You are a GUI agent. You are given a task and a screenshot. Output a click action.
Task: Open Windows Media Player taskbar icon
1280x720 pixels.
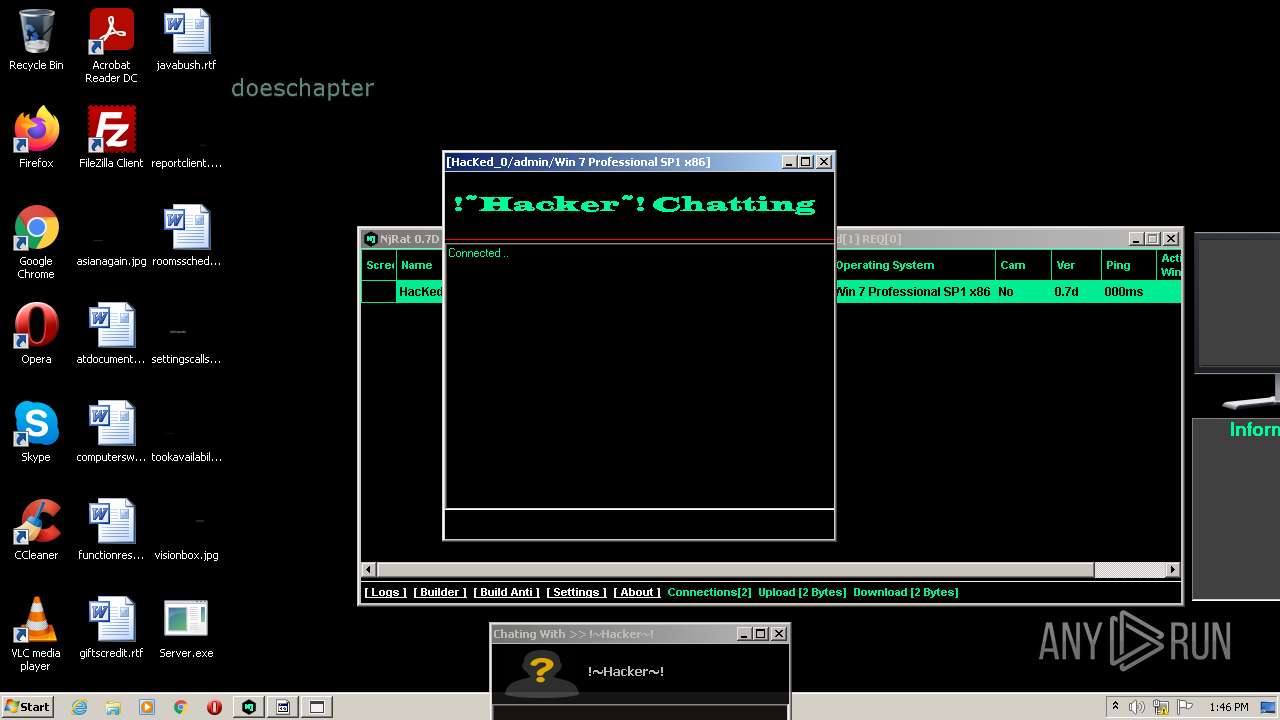click(147, 707)
